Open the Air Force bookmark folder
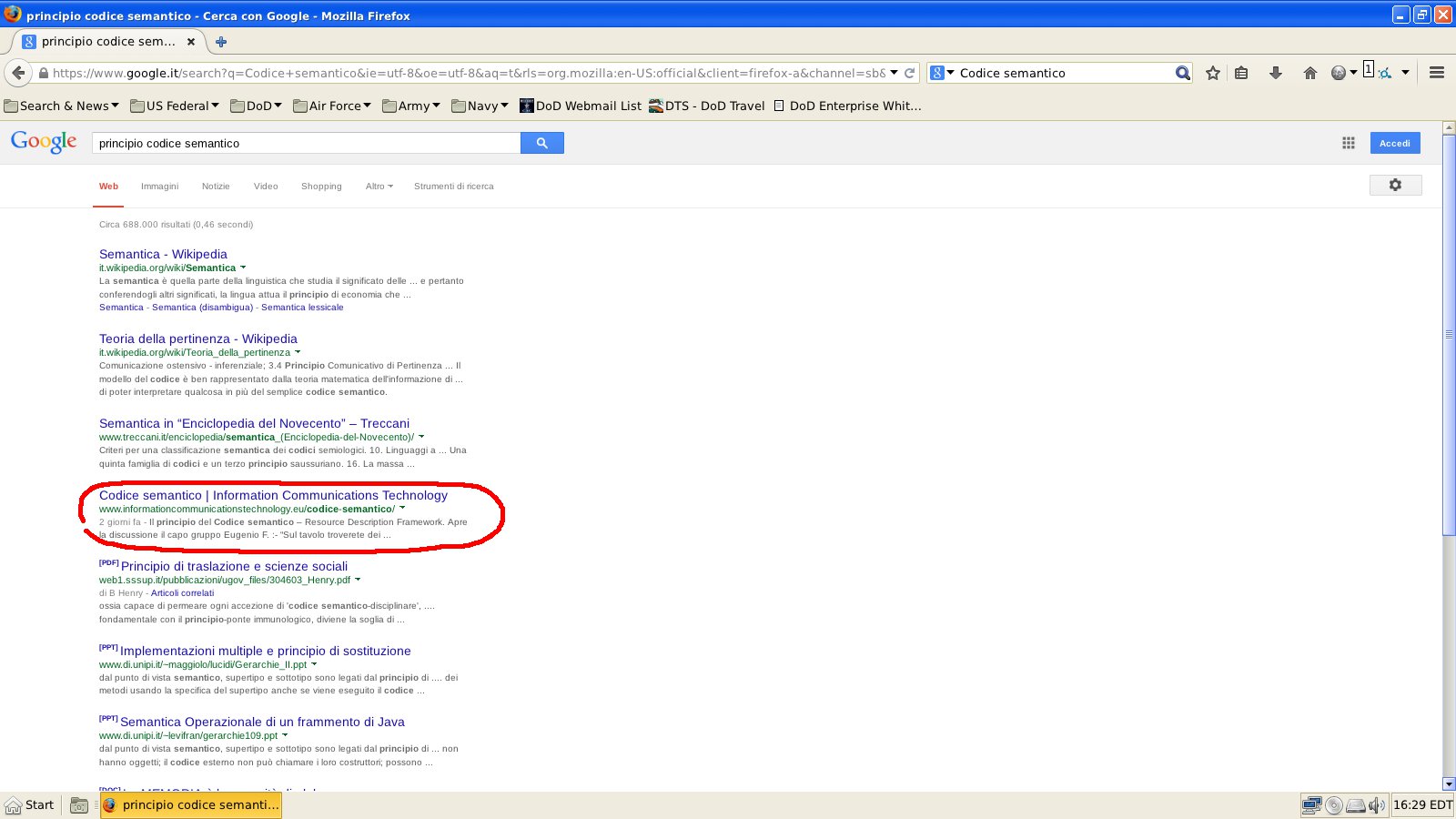 332,106
